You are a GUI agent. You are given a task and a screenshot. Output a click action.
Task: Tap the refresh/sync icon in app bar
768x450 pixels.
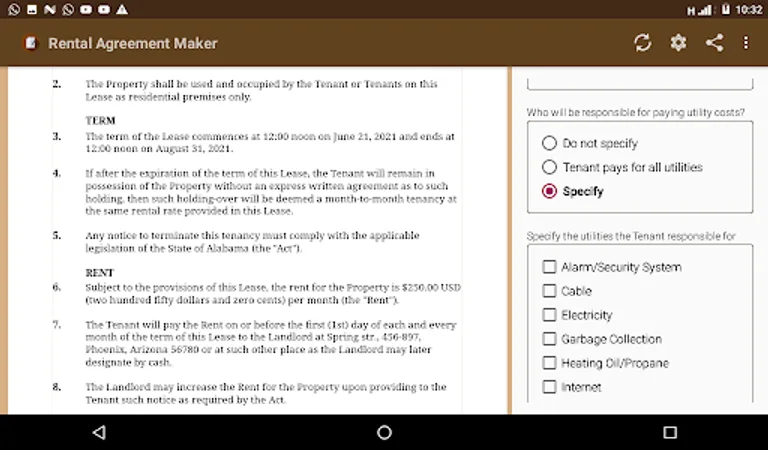pyautogui.click(x=642, y=43)
